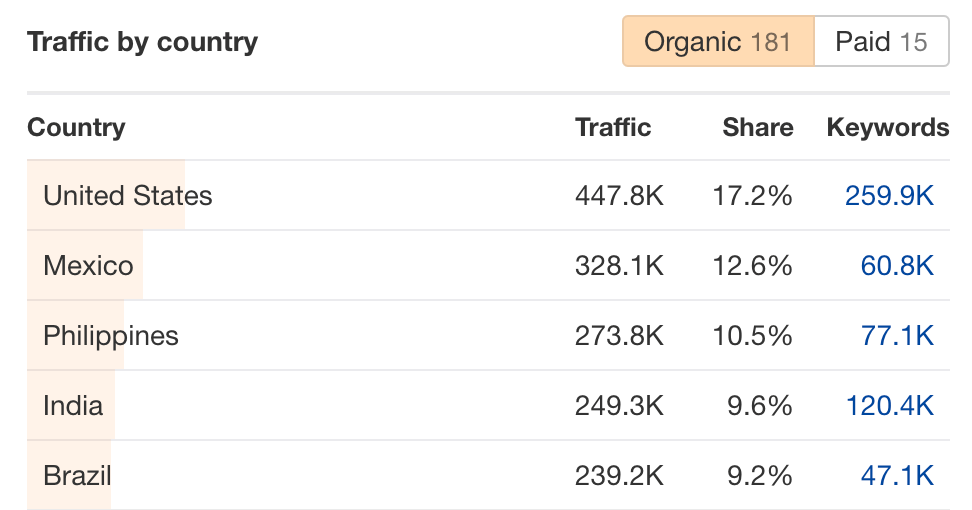Sort by the Keywords column header
Viewport: 972px width, 510px height.
[887, 128]
